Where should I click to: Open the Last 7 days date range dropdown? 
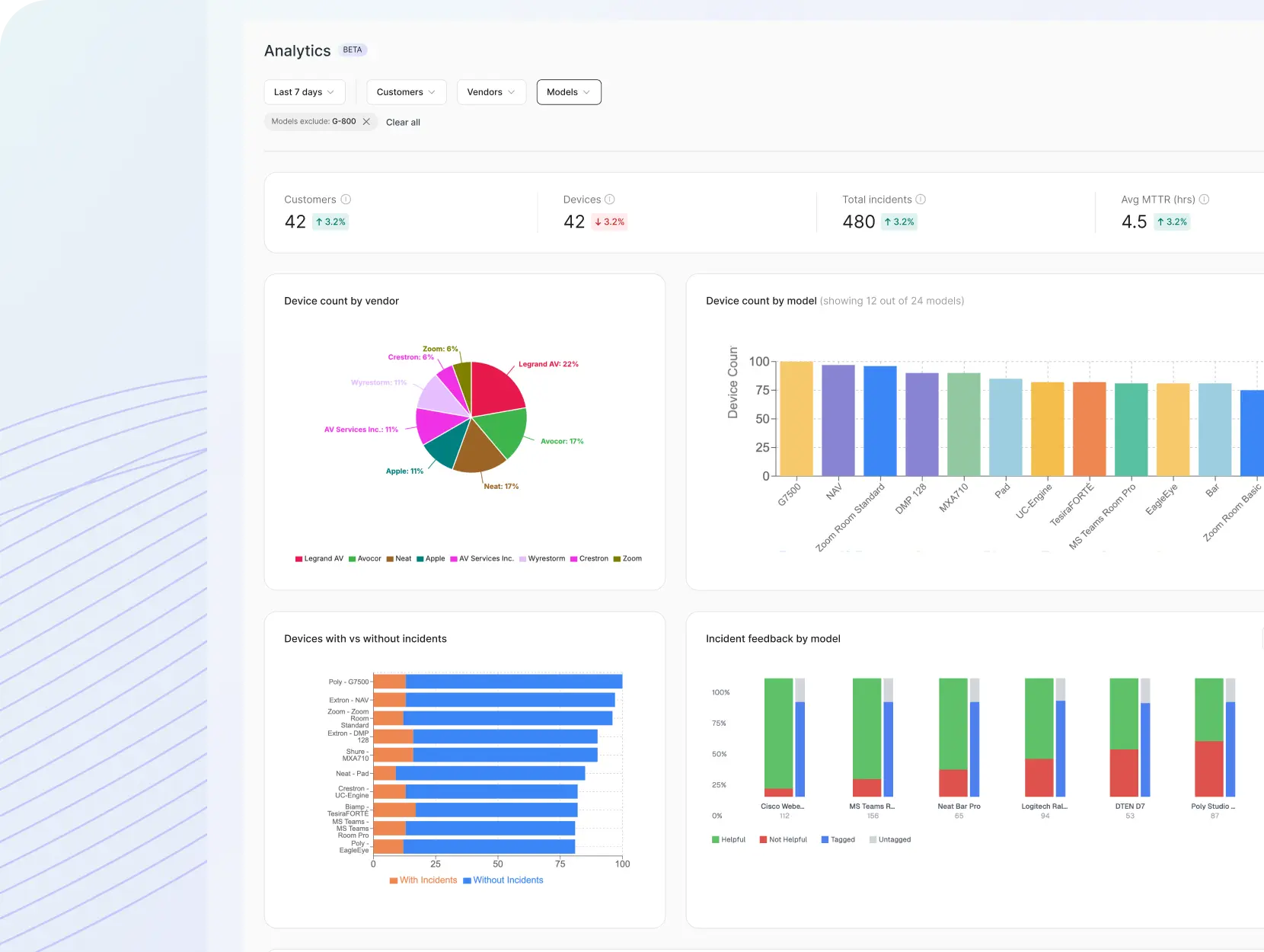pyautogui.click(x=305, y=92)
